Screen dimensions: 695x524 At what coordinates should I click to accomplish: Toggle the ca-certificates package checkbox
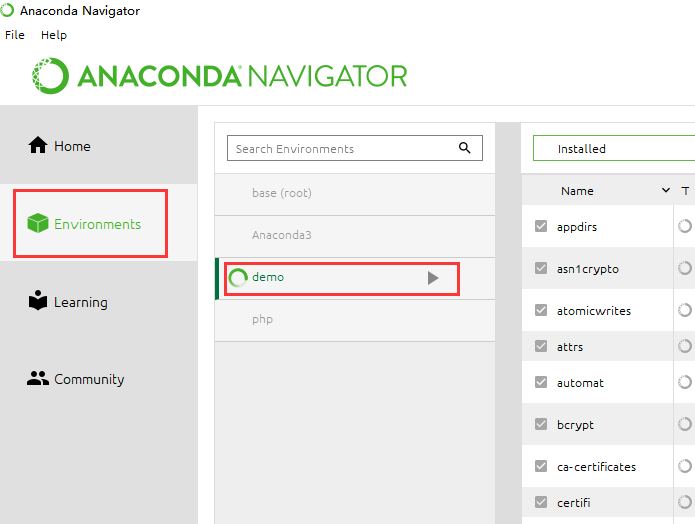coord(541,466)
